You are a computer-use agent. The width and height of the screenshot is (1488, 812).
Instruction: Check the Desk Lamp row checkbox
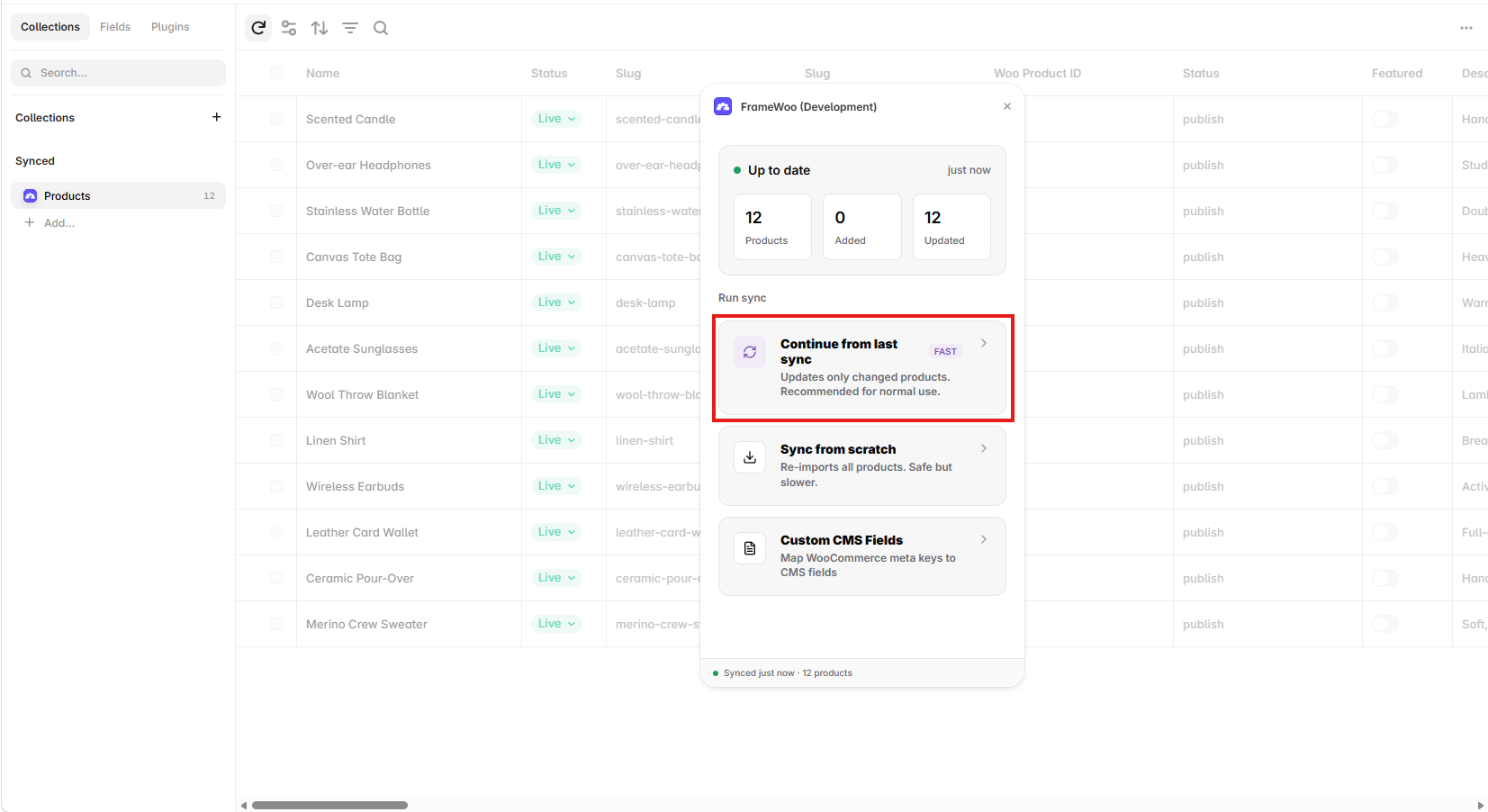pos(276,302)
